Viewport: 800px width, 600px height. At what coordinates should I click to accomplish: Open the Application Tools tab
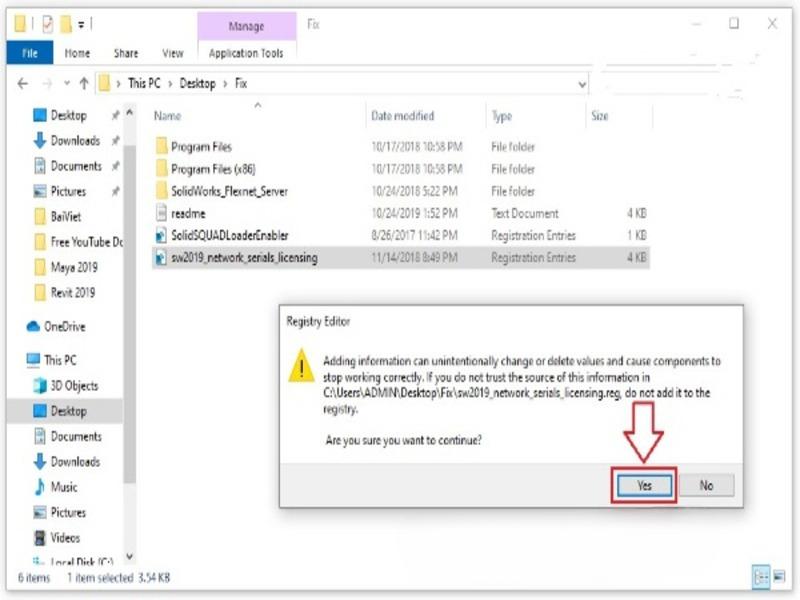246,53
